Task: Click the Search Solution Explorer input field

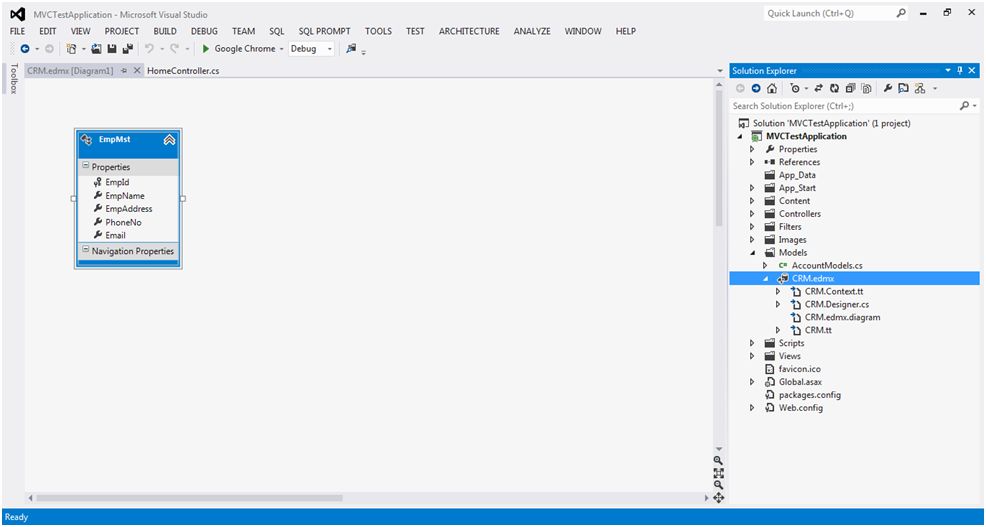Action: pos(845,106)
